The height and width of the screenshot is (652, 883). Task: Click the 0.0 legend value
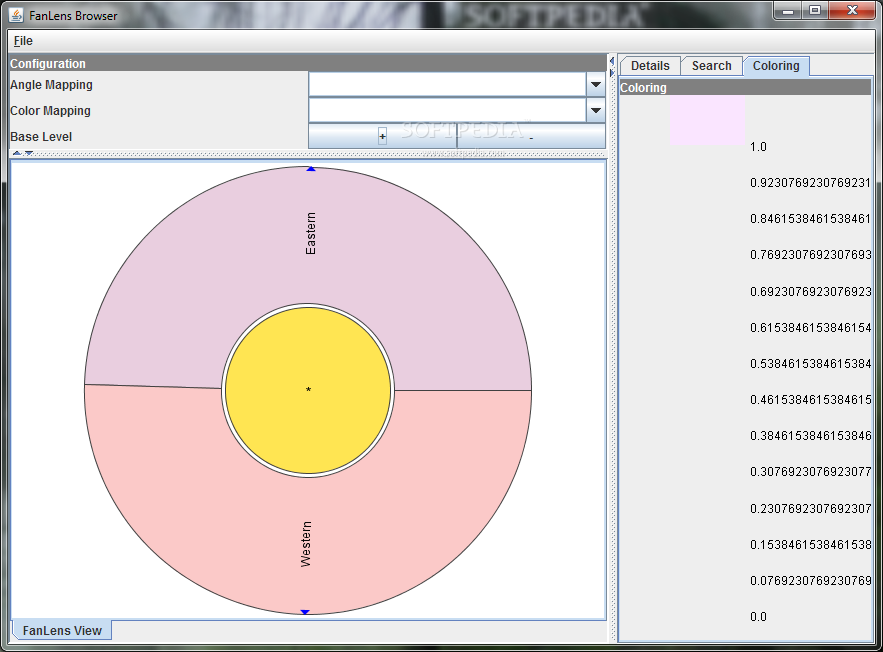point(758,617)
